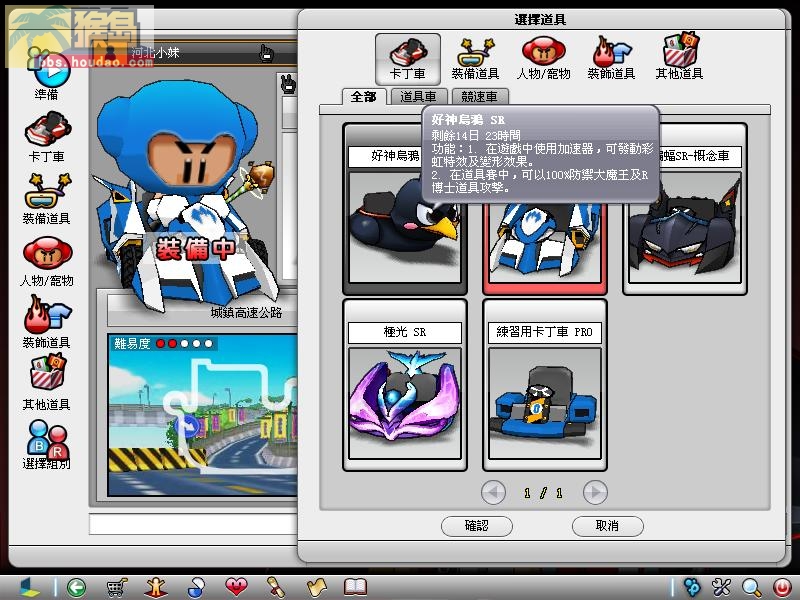Click the green back arrow in the bottom bar
The height and width of the screenshot is (600, 800).
click(76, 588)
